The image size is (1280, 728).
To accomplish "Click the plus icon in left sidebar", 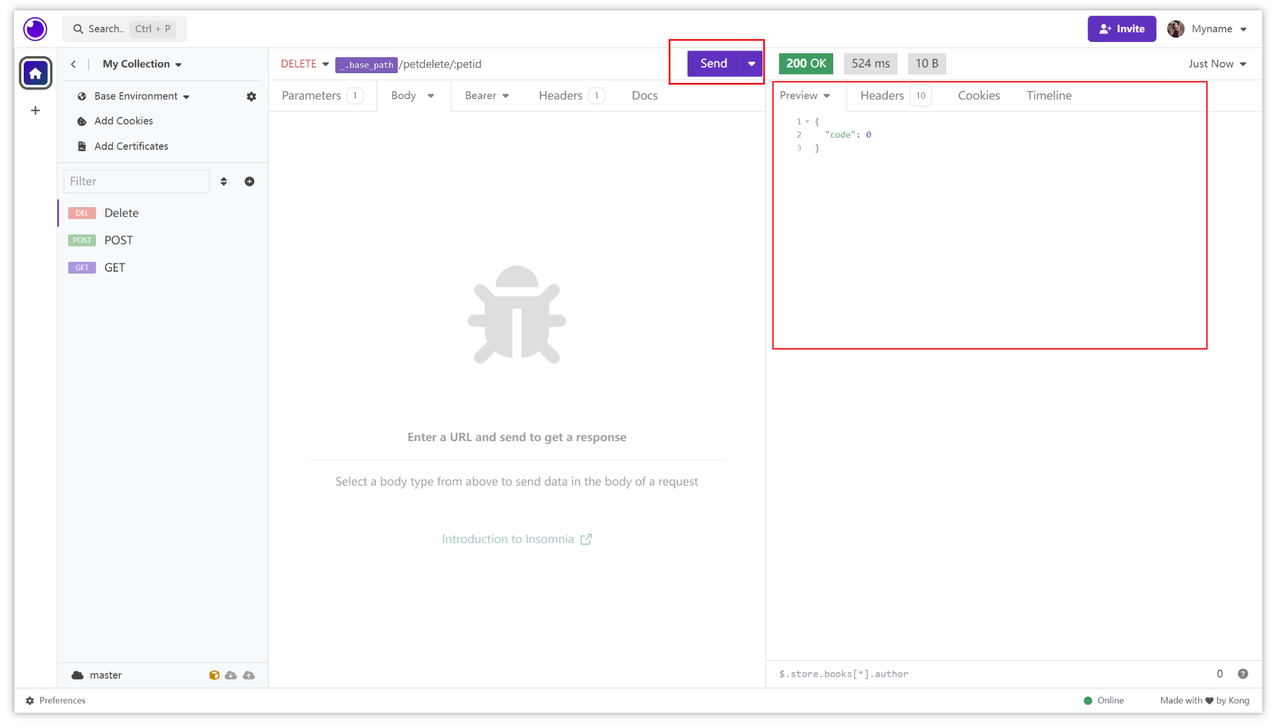I will tap(35, 111).
